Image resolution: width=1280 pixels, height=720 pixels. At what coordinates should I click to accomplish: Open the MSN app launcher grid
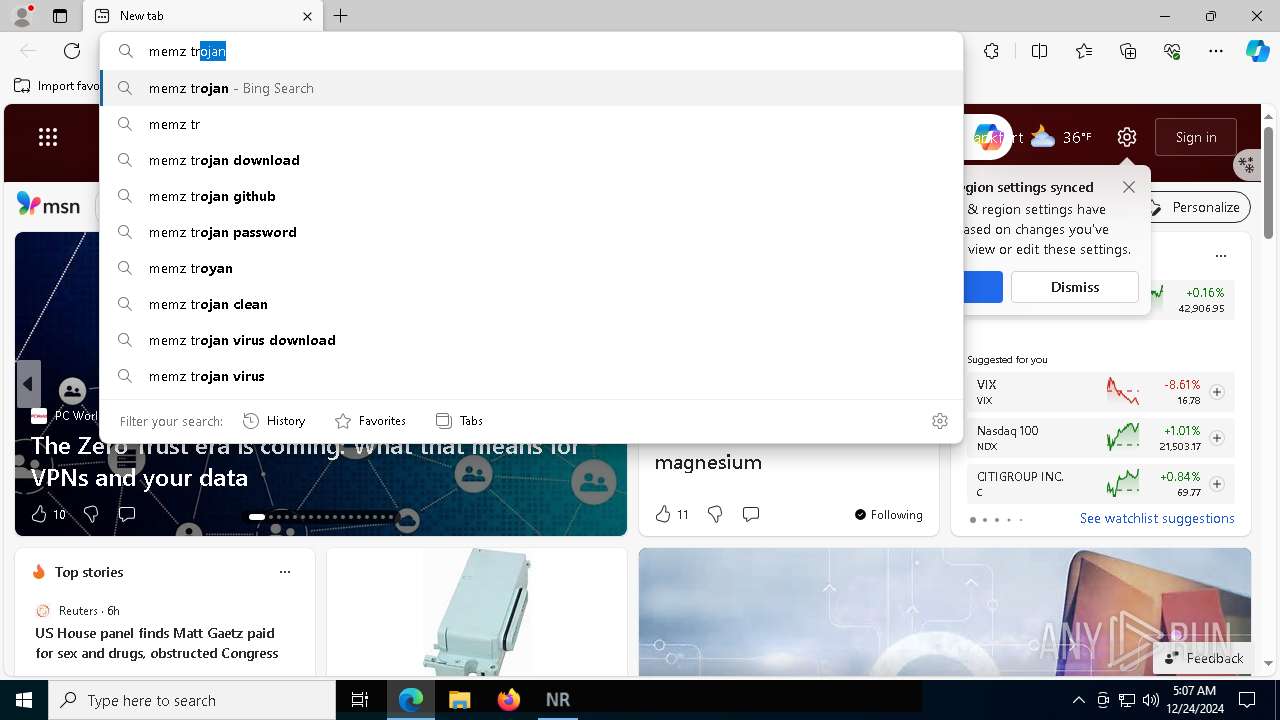(x=48, y=137)
